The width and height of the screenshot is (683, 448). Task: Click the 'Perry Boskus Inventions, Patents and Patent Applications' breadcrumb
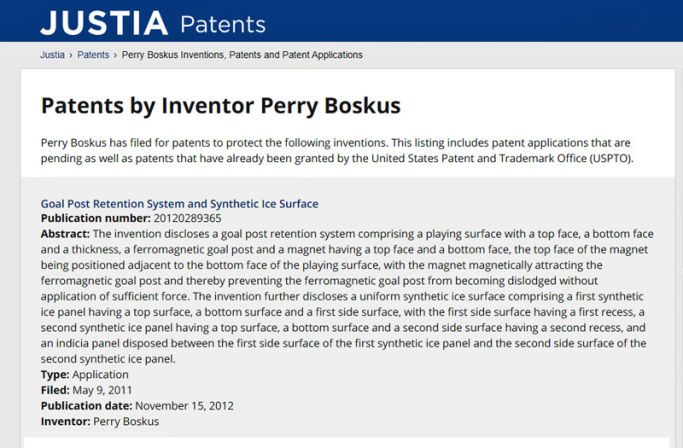[x=242, y=54]
